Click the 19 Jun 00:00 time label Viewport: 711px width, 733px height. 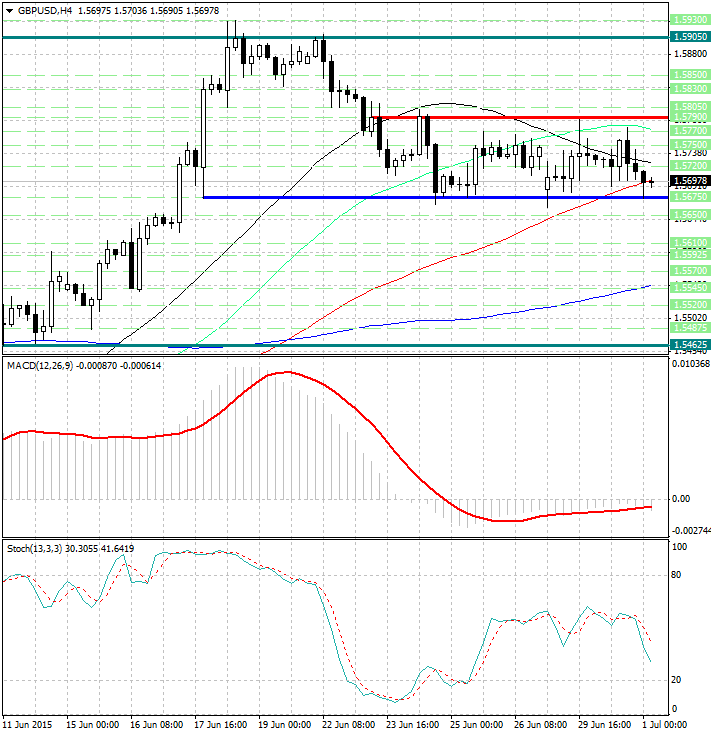(x=284, y=725)
